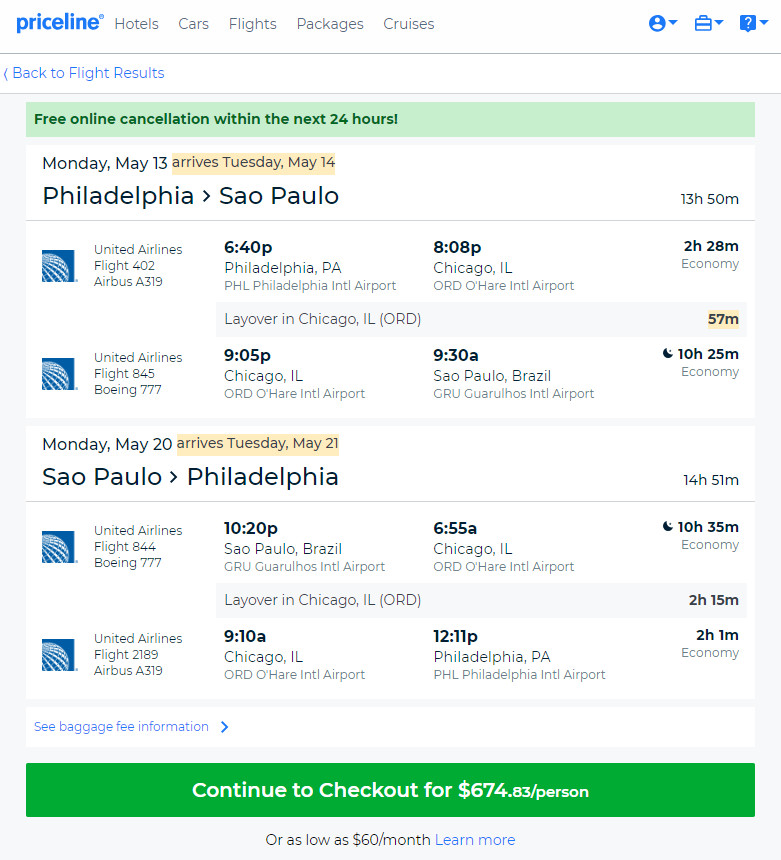Open the user account icon menu
Viewport: 781px width, 860px height.
(x=663, y=23)
